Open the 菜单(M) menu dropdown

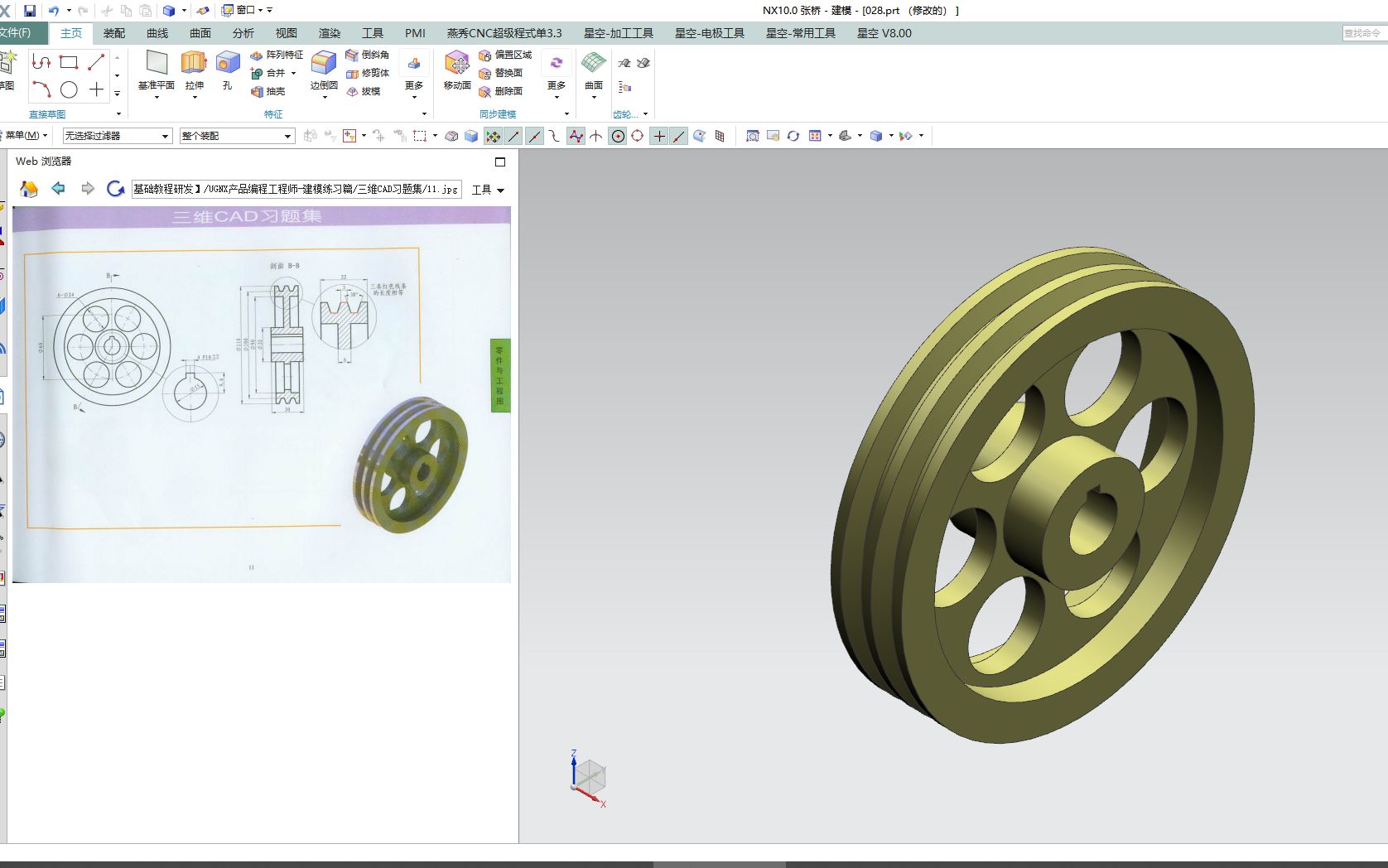click(25, 136)
